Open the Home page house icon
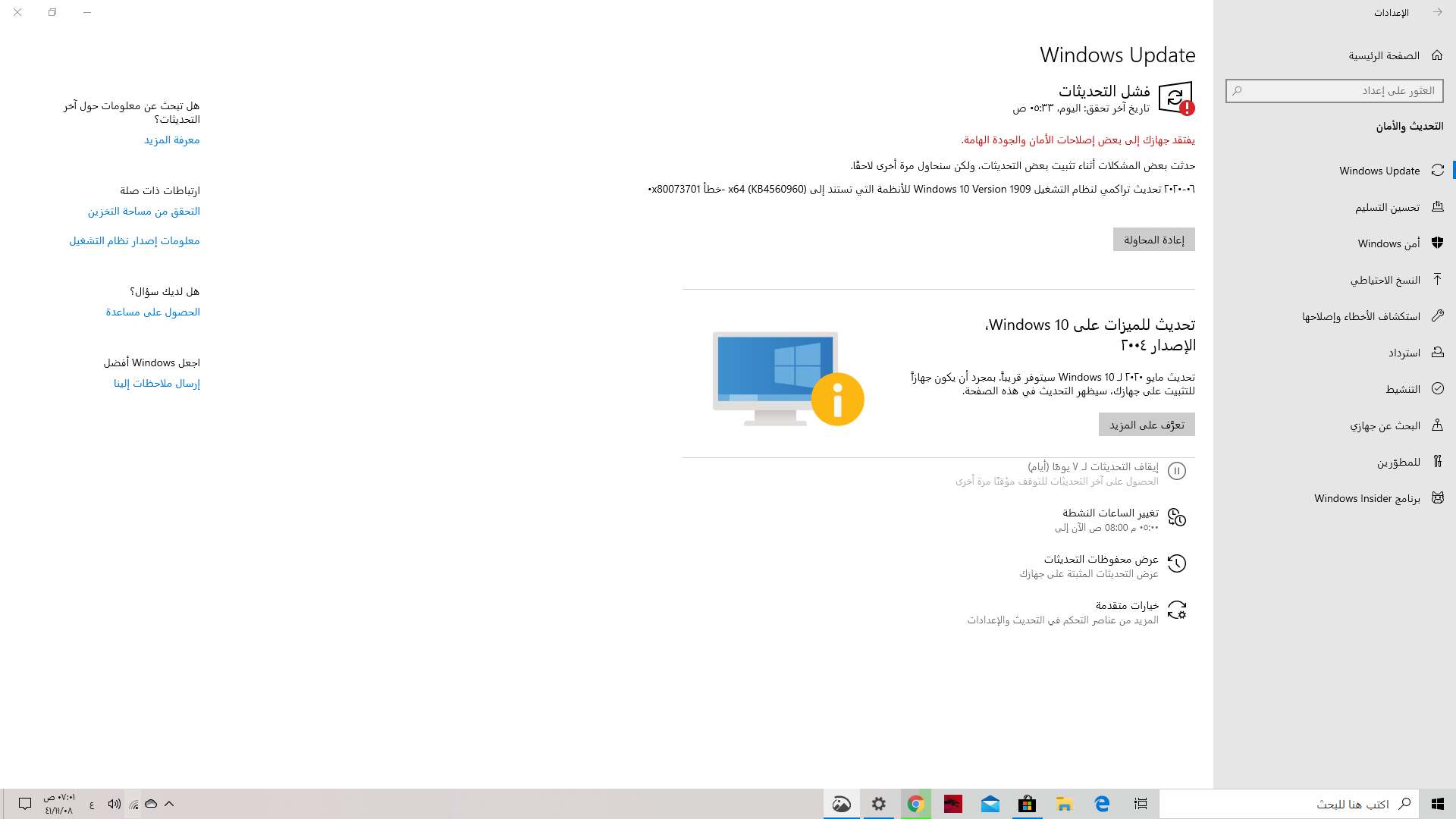The height and width of the screenshot is (819, 1456). tap(1437, 55)
